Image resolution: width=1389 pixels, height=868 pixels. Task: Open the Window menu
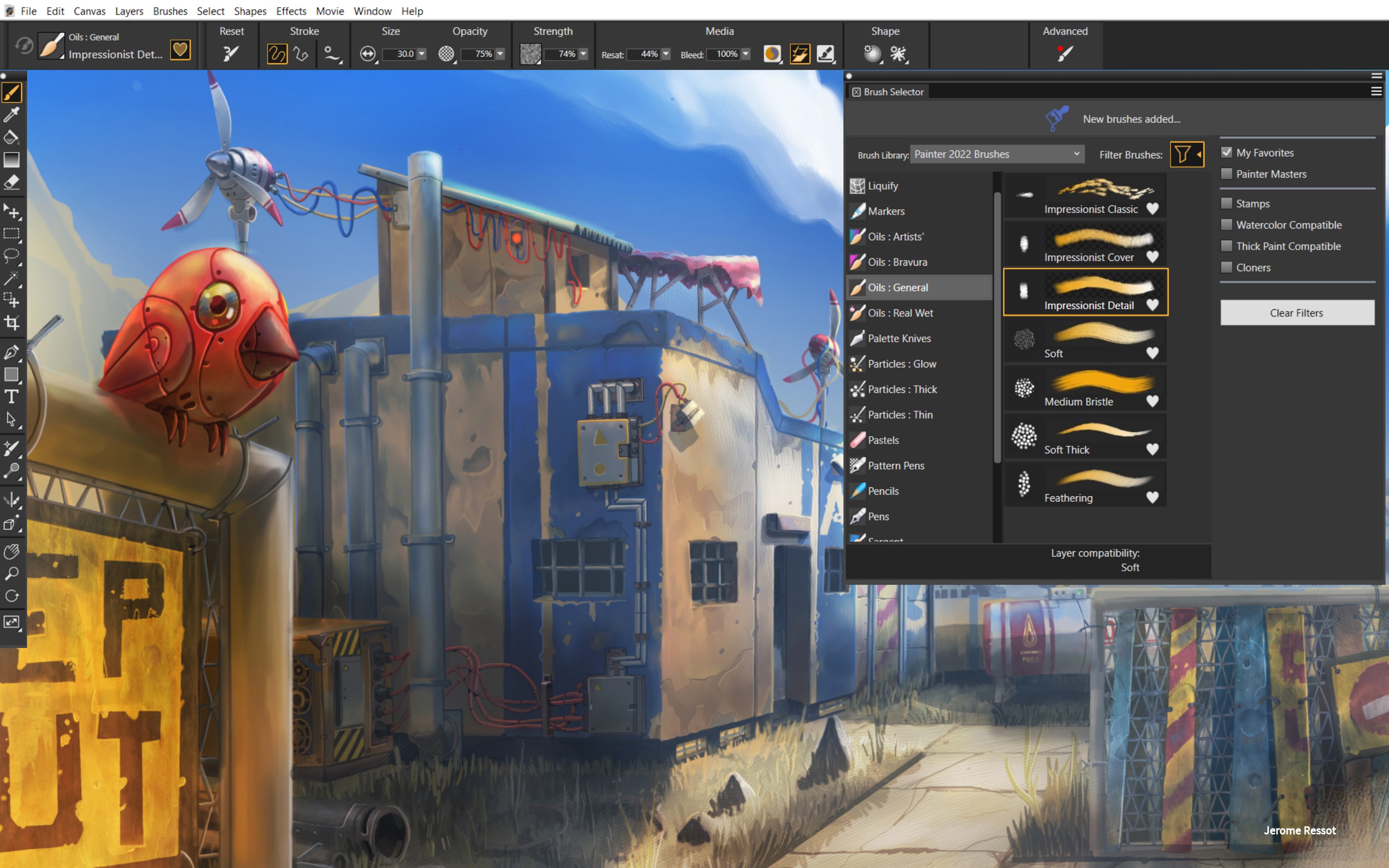point(372,11)
